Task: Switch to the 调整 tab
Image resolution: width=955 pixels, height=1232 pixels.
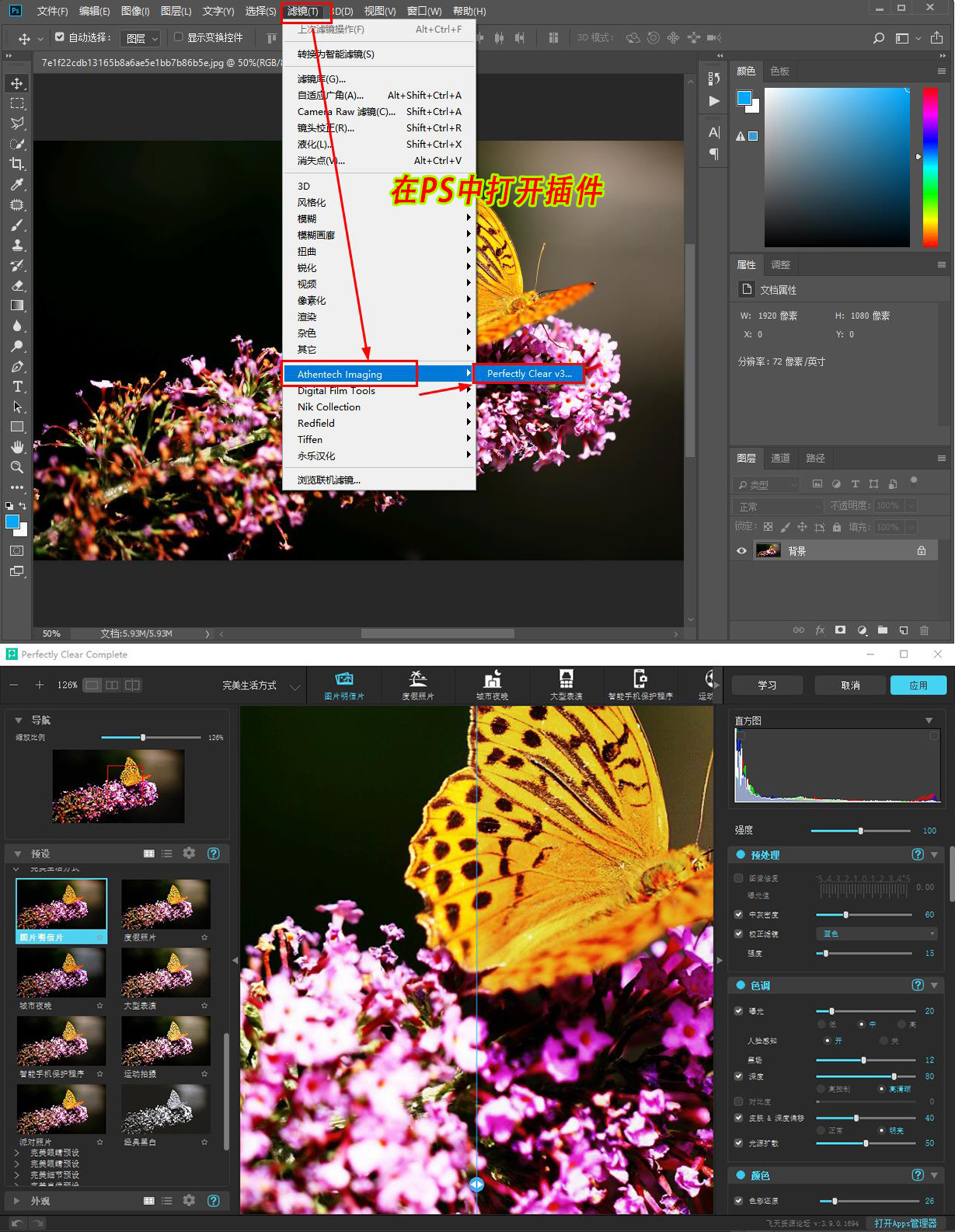Action: tap(780, 264)
